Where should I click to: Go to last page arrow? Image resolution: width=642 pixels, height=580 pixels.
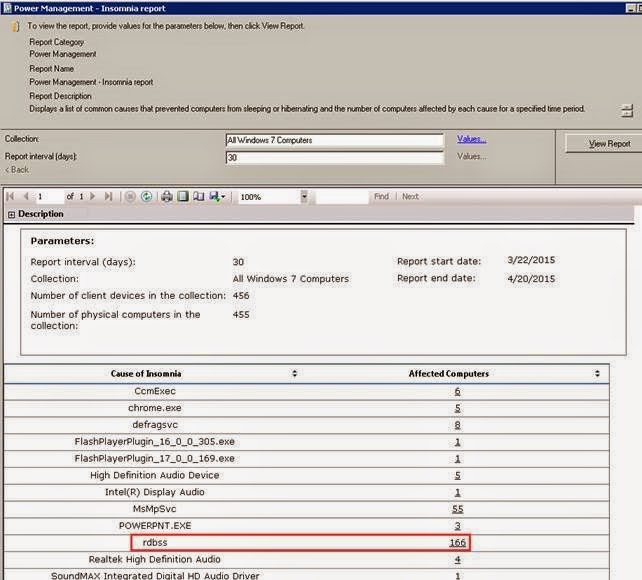pyautogui.click(x=108, y=196)
